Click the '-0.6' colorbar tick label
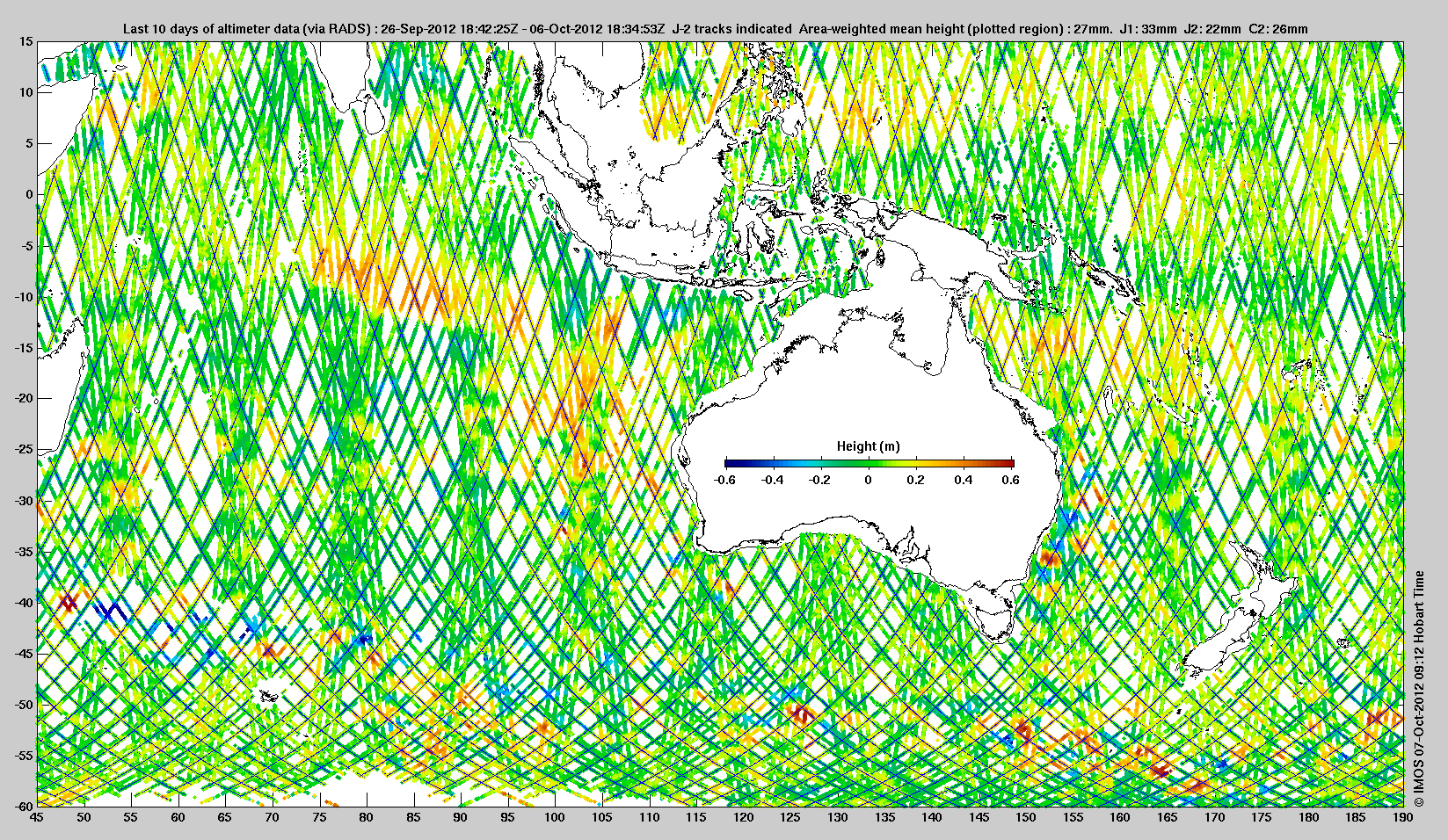1448x840 pixels. point(724,480)
